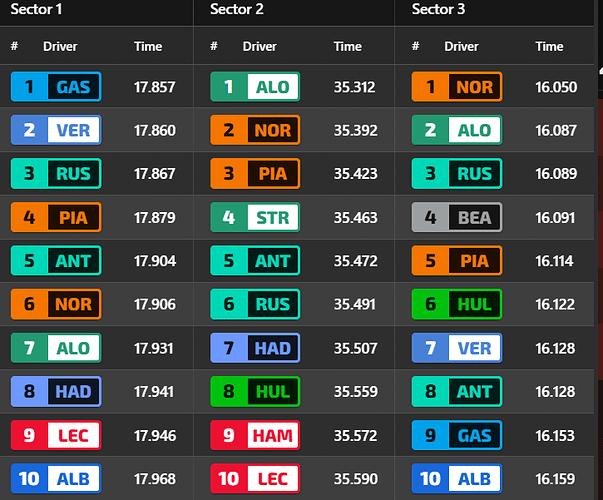Click Driver column header in Sector 2
Image resolution: width=603 pixels, height=500 pixels.
click(x=260, y=47)
